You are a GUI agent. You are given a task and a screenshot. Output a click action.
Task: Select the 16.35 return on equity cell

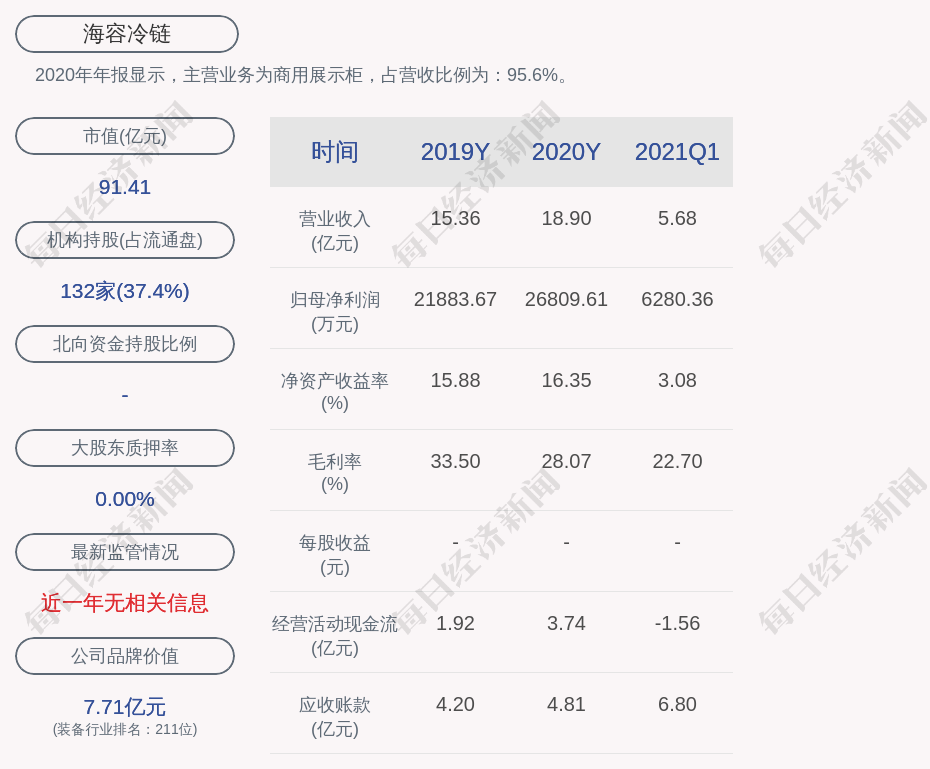coord(566,380)
